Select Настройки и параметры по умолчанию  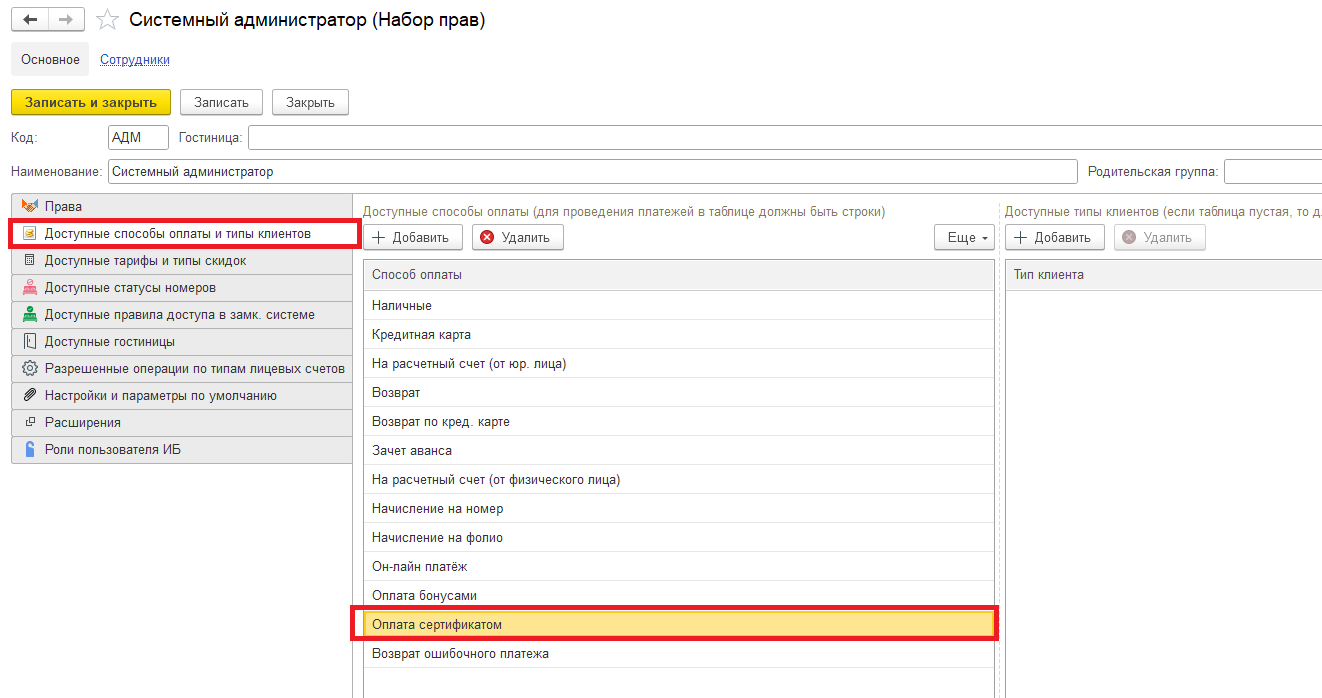(x=182, y=395)
